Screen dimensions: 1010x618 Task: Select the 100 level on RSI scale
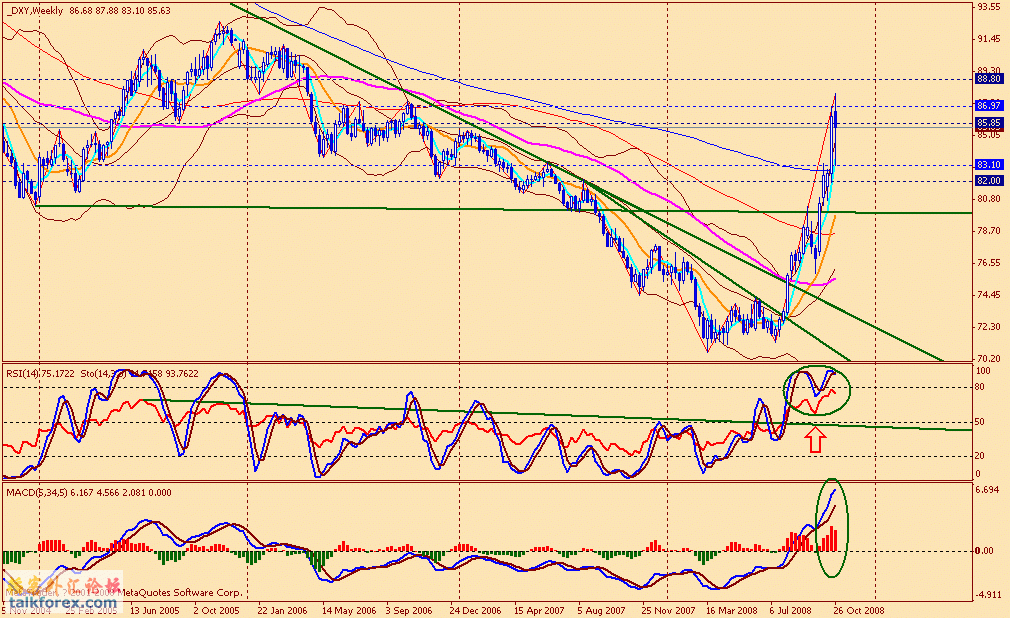click(983, 372)
